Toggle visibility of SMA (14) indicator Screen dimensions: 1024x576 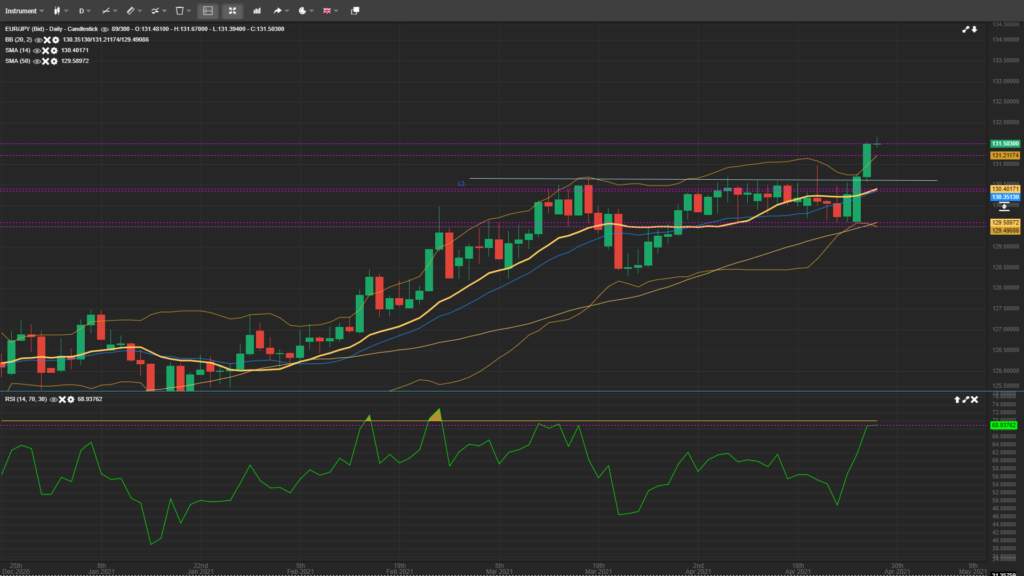[37, 51]
